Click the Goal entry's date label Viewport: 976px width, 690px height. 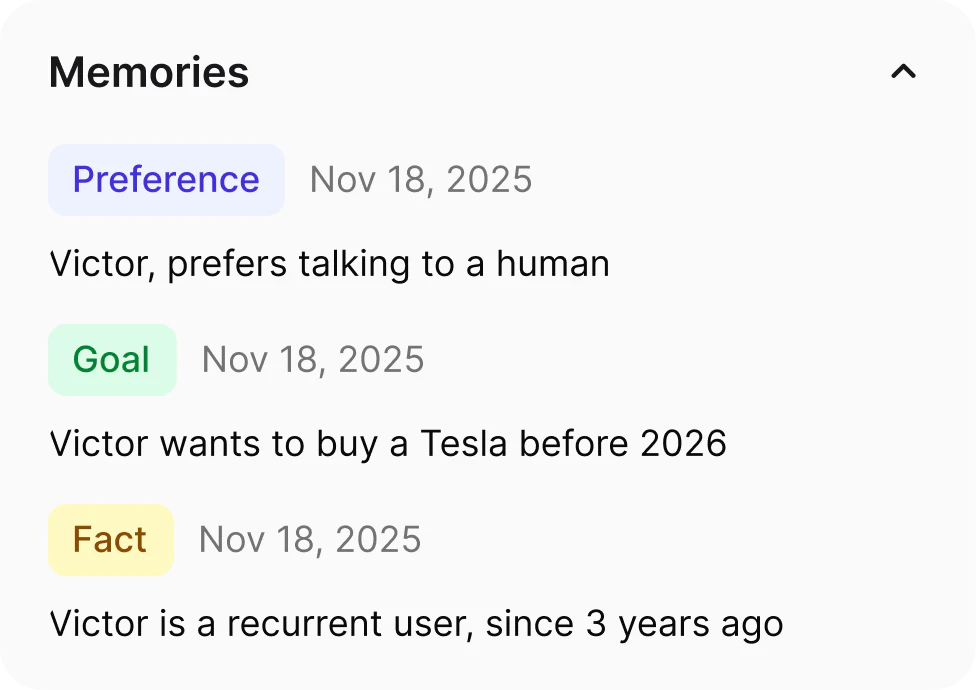pos(313,359)
